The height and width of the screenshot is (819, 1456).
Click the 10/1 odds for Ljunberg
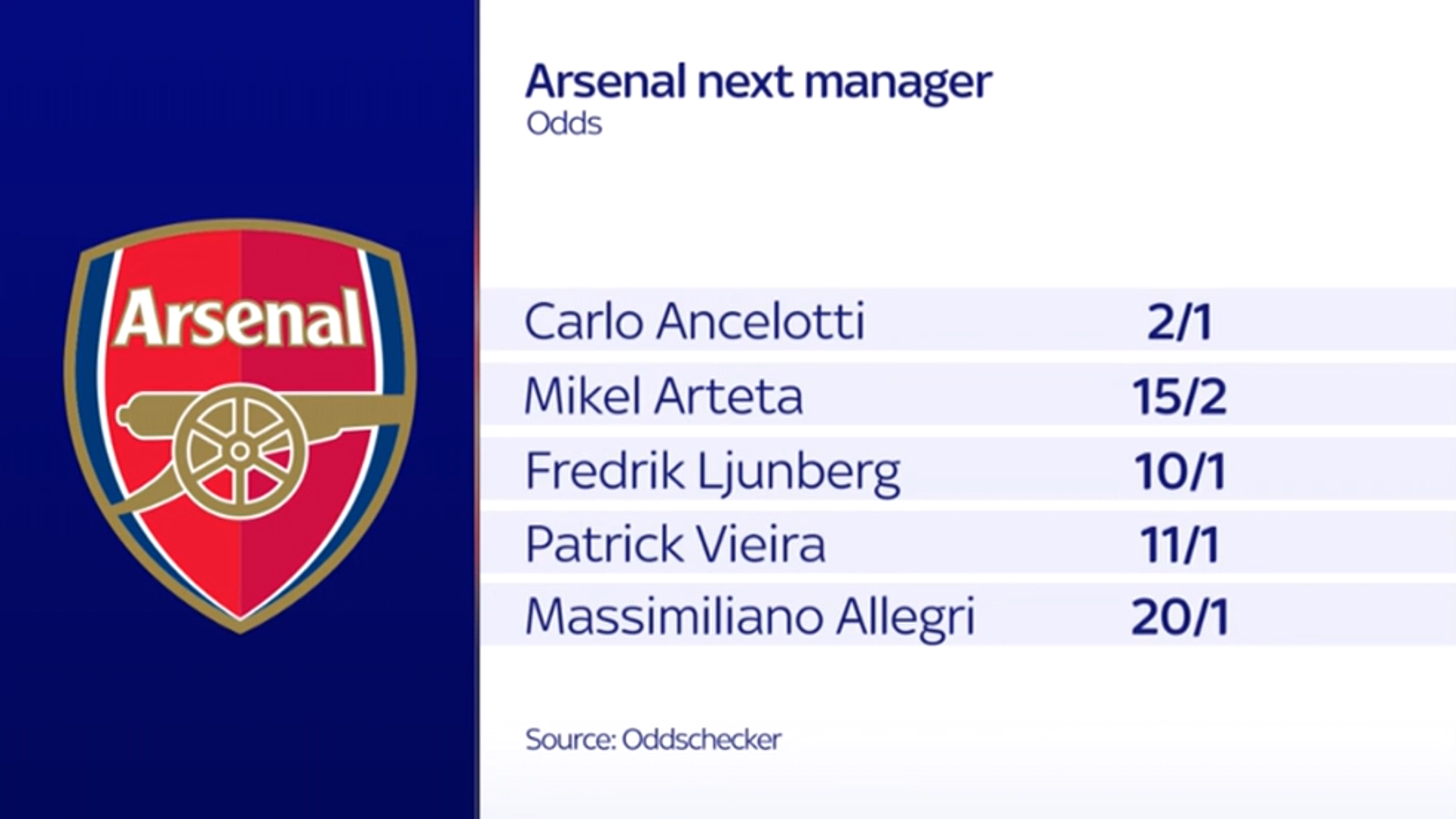(1179, 471)
